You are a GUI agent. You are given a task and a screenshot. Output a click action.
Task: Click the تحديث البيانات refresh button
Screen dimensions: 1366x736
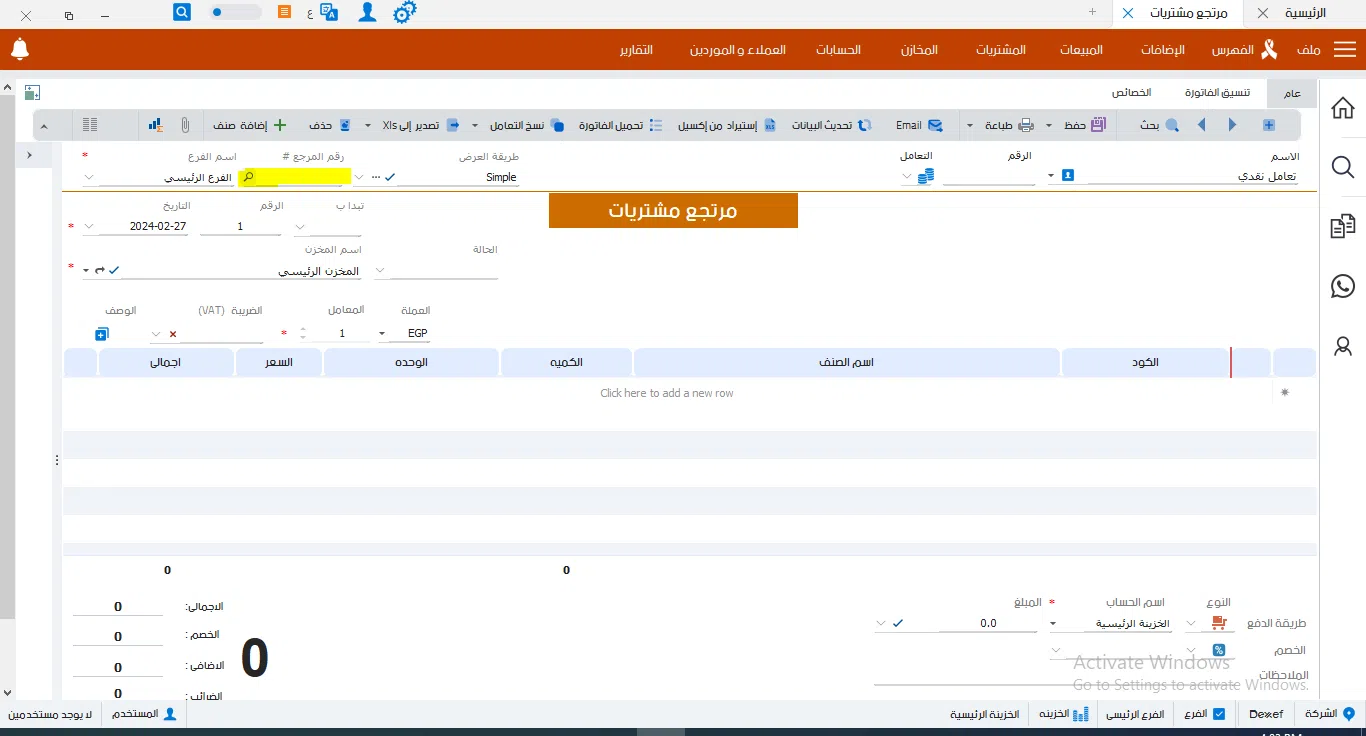(x=832, y=125)
